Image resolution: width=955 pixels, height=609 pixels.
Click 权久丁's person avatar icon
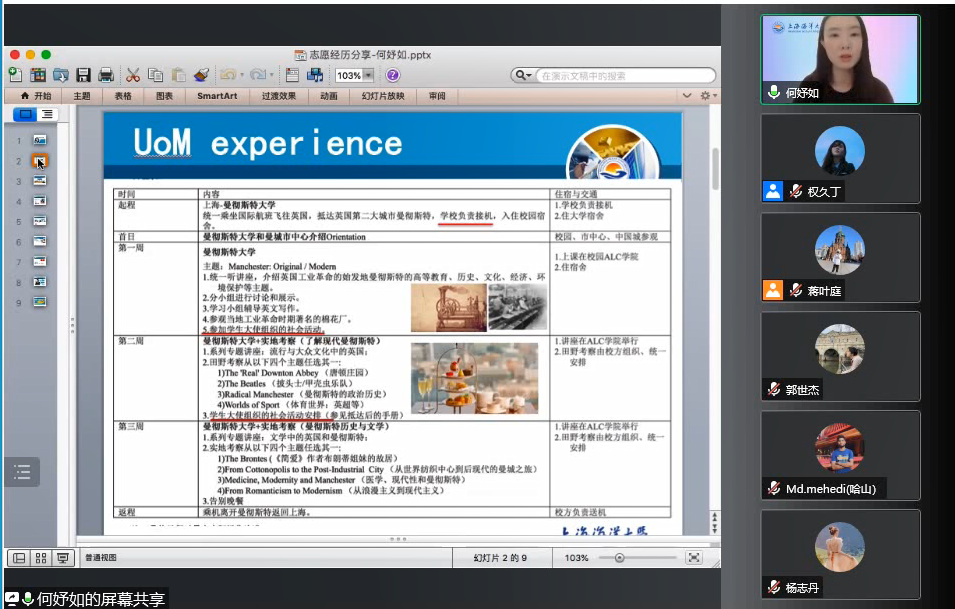click(x=773, y=191)
